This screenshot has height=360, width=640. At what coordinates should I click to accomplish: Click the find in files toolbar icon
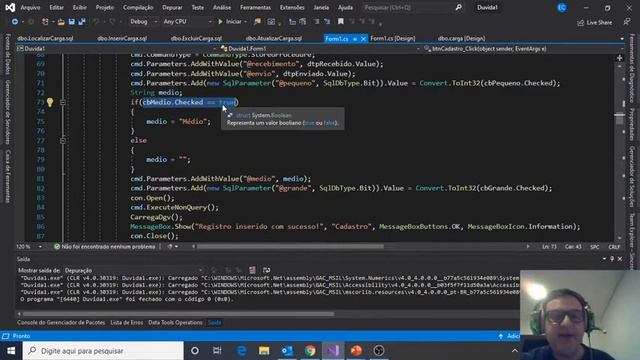click(x=257, y=22)
